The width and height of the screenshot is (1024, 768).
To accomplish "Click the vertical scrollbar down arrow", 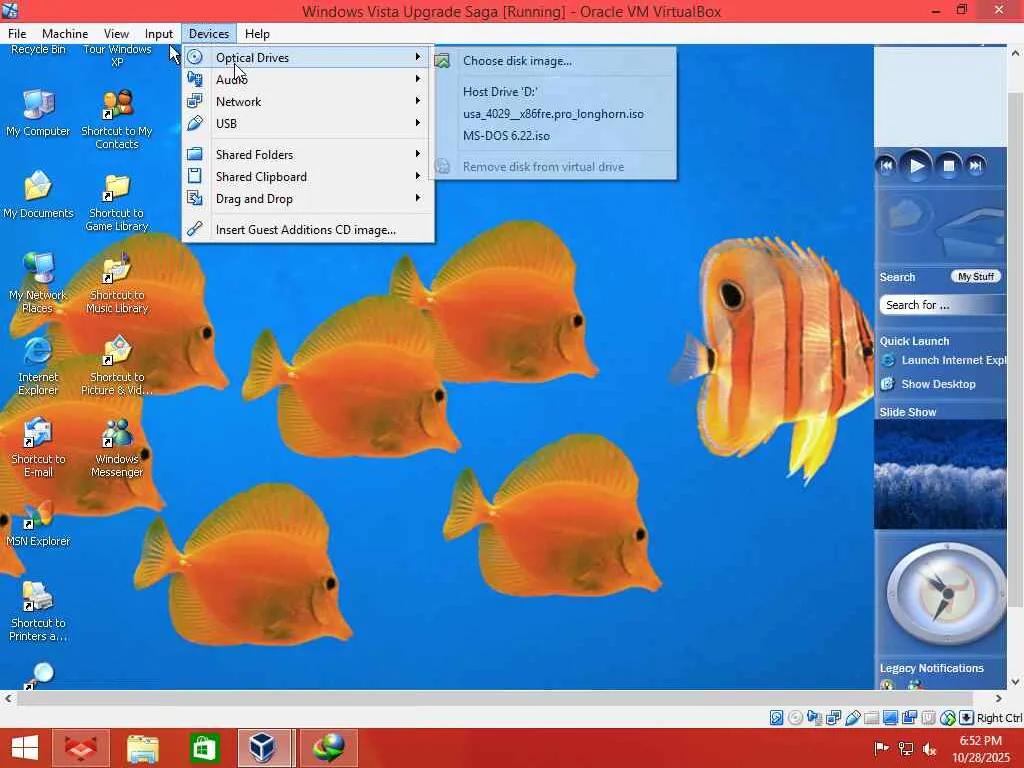I will (x=1016, y=682).
